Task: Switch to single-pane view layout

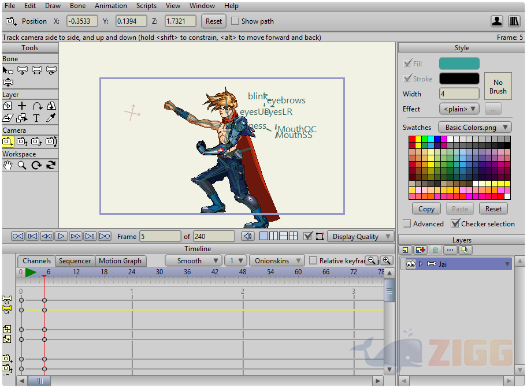Action: pos(264,236)
